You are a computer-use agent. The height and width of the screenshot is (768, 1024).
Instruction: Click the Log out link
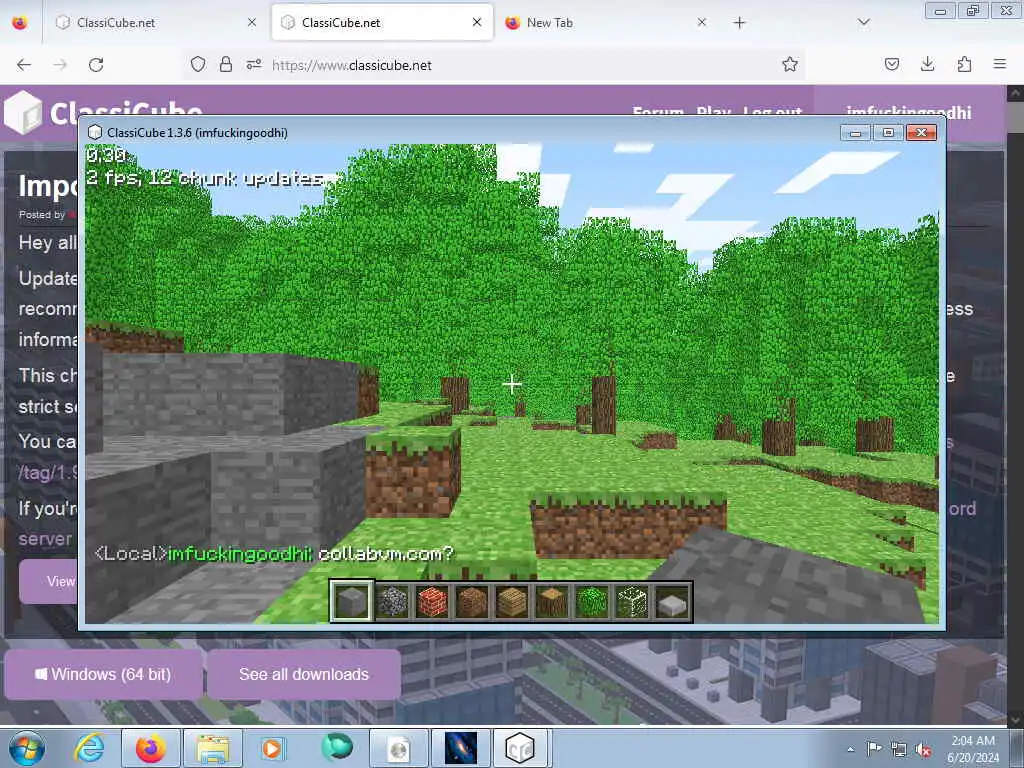(772, 112)
